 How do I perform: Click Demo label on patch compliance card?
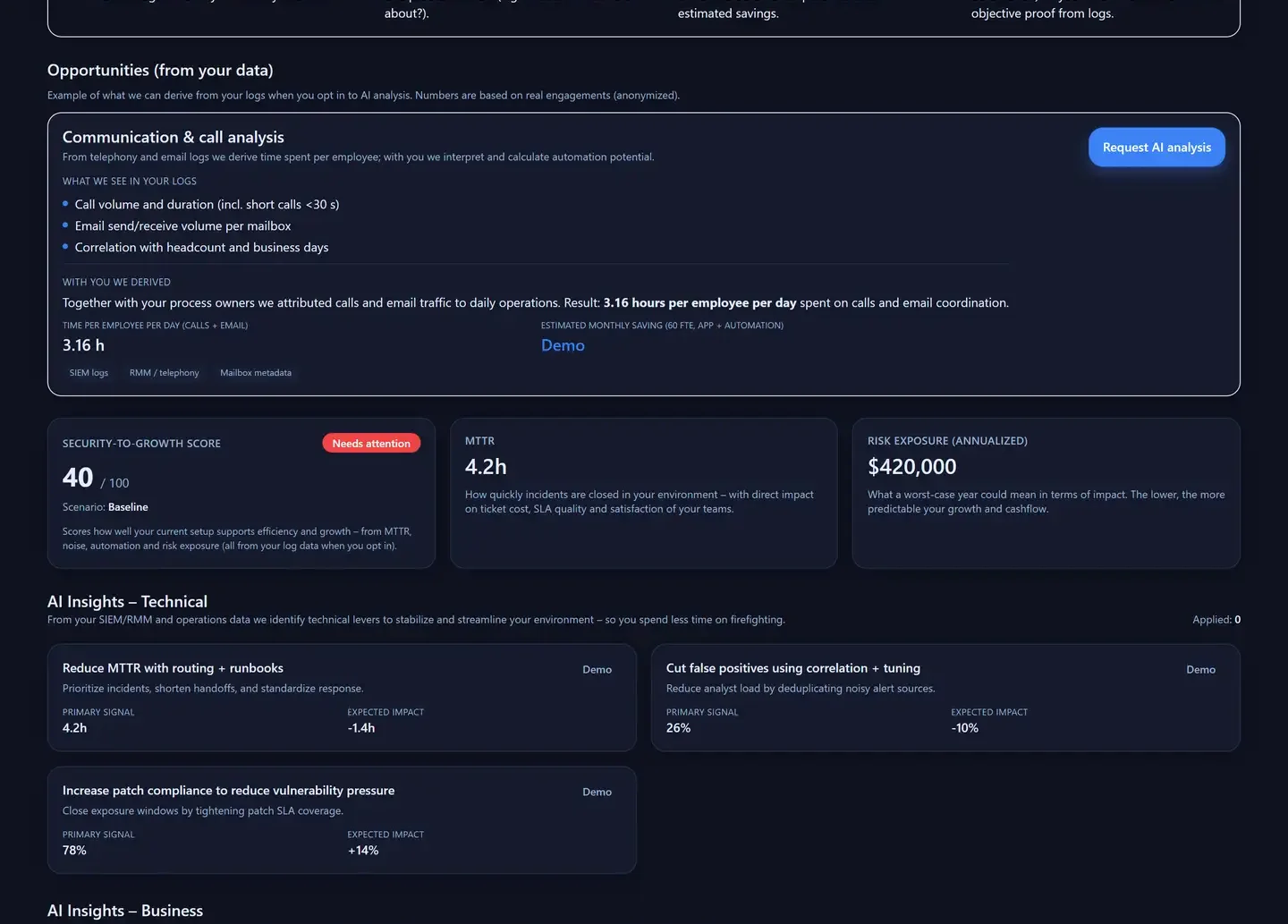pyautogui.click(x=597, y=793)
